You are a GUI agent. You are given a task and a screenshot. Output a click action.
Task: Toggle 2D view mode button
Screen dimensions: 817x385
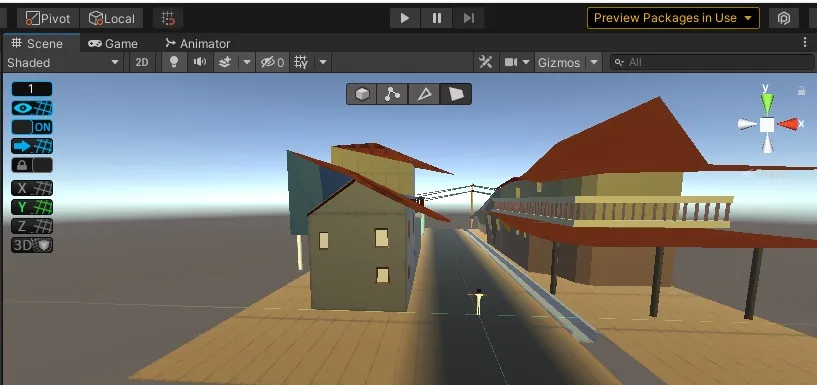pyautogui.click(x=142, y=63)
